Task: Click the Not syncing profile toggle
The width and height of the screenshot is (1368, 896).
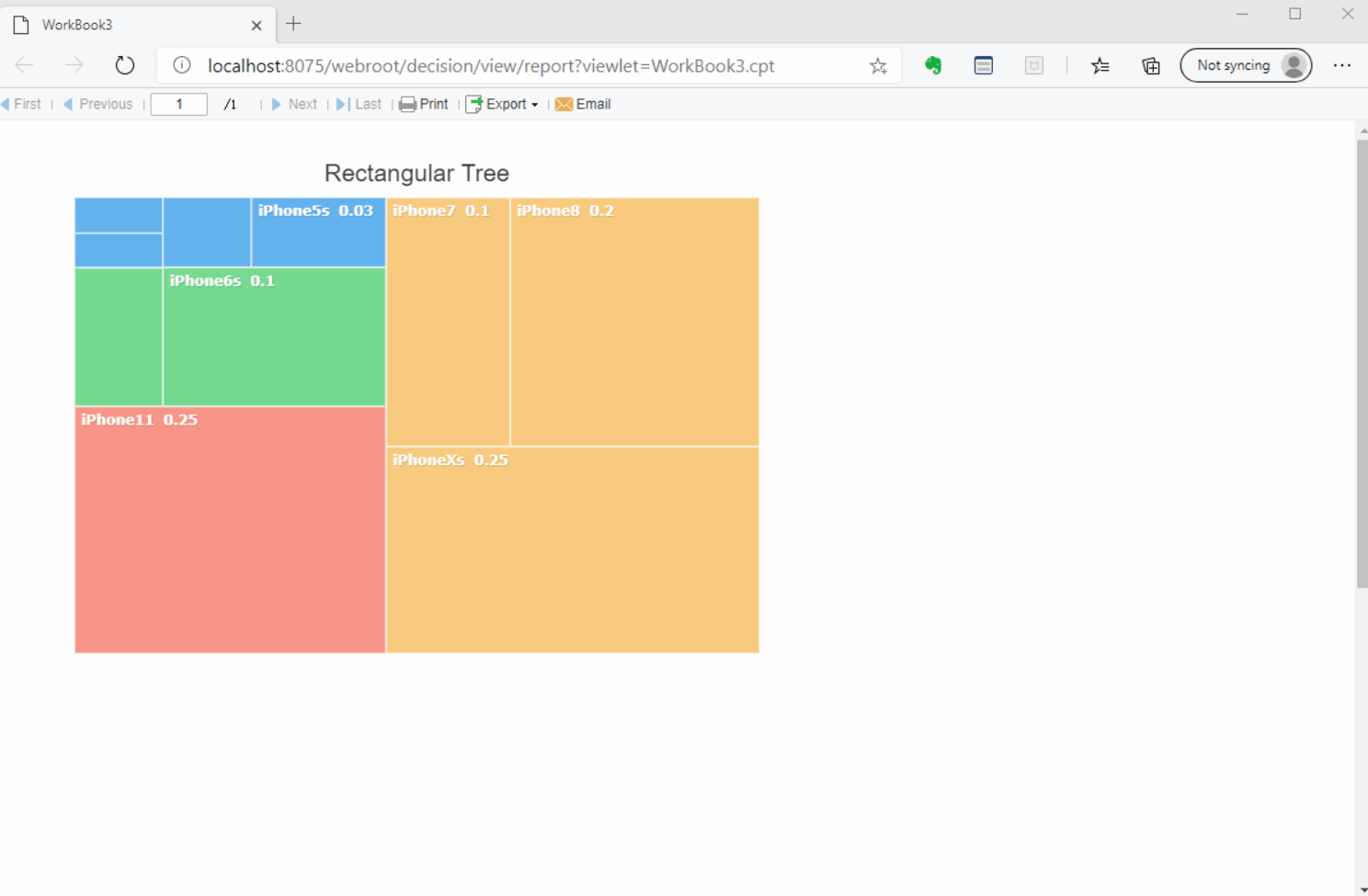Action: [1246, 65]
